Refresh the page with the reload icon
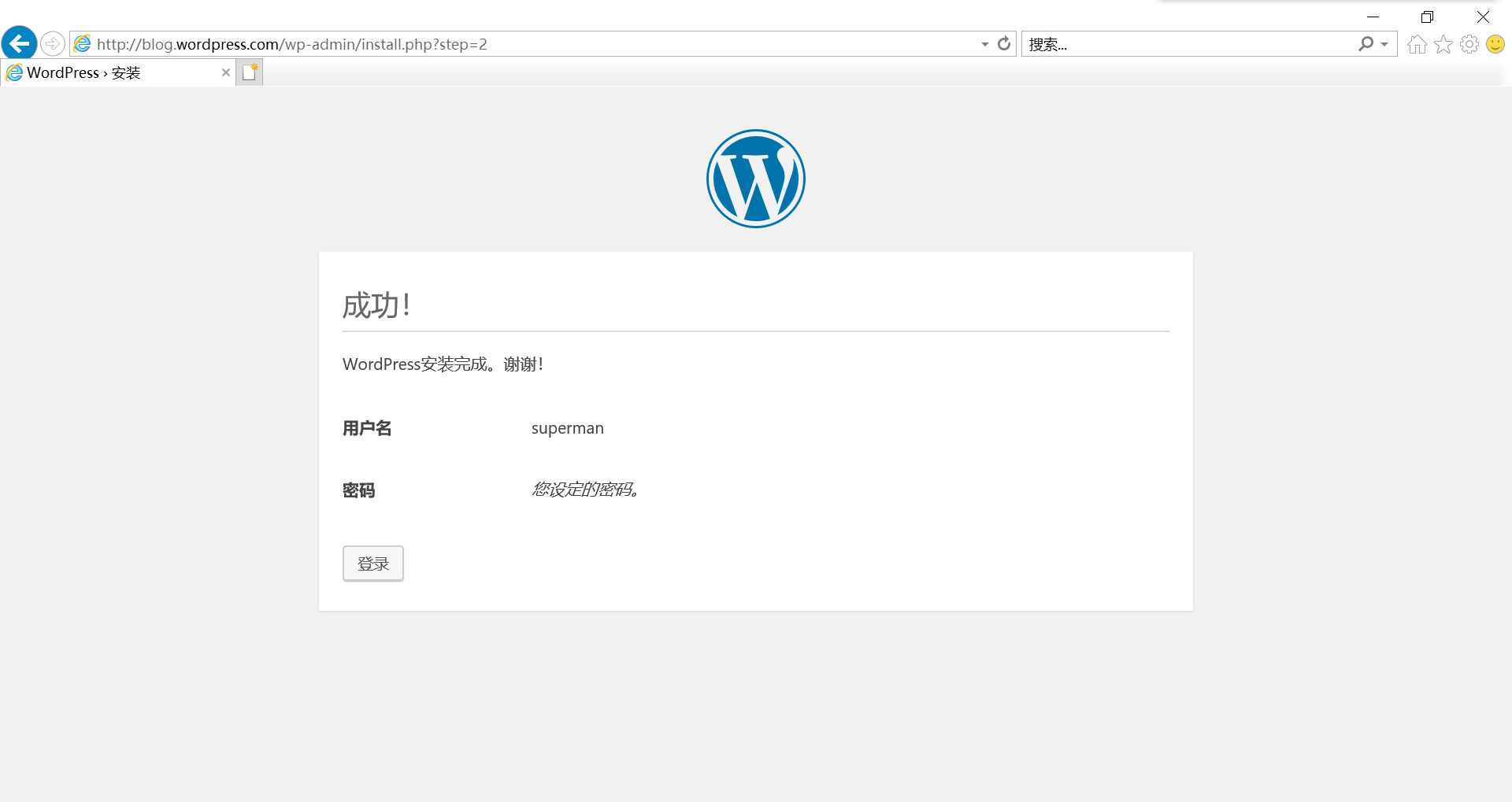1512x802 pixels. [x=1004, y=44]
